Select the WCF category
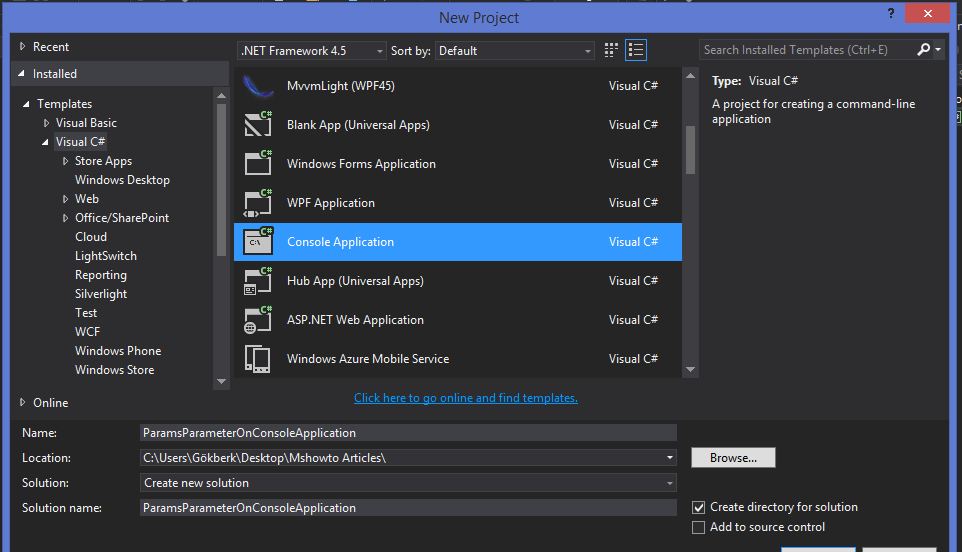 (x=87, y=332)
